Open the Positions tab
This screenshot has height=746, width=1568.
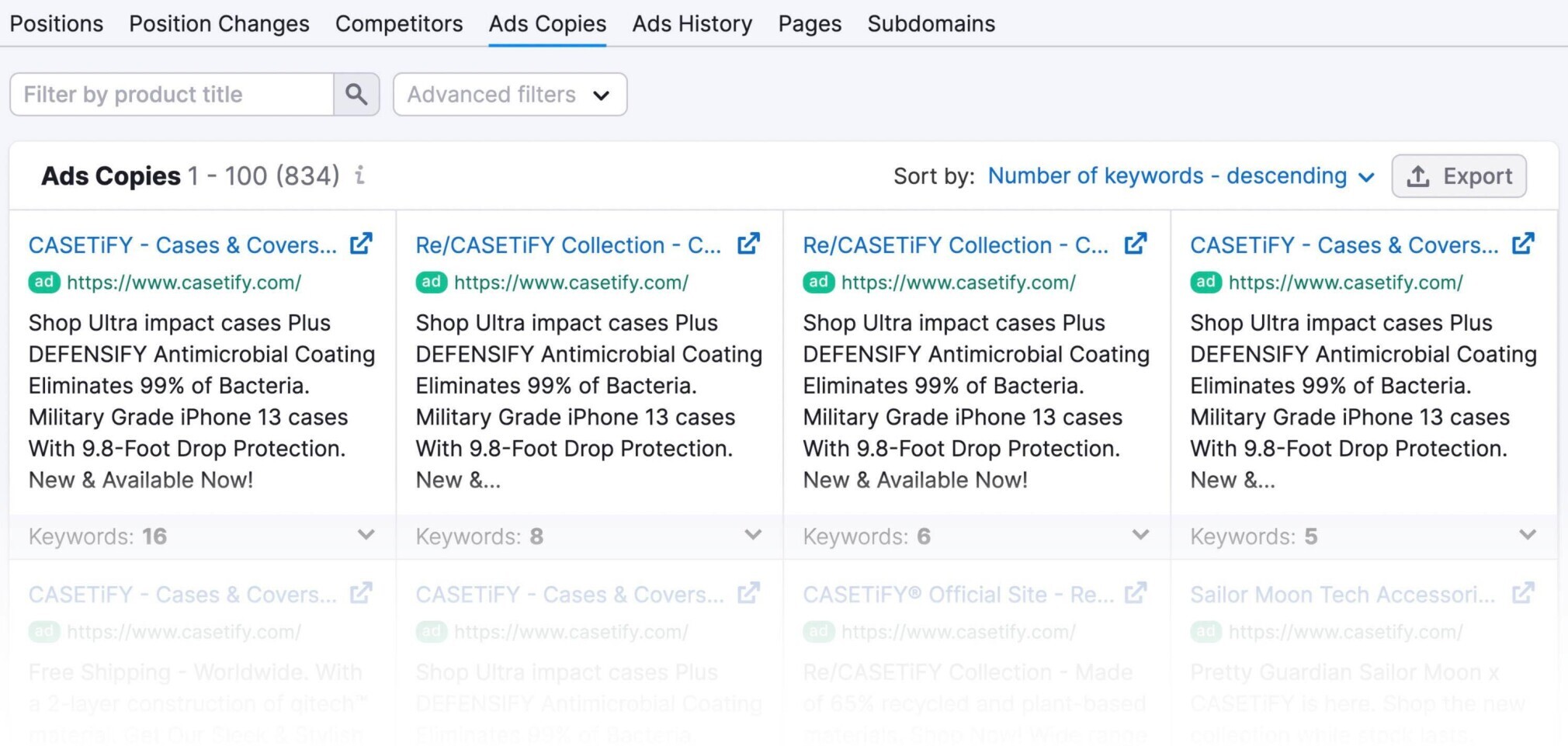pyautogui.click(x=56, y=23)
